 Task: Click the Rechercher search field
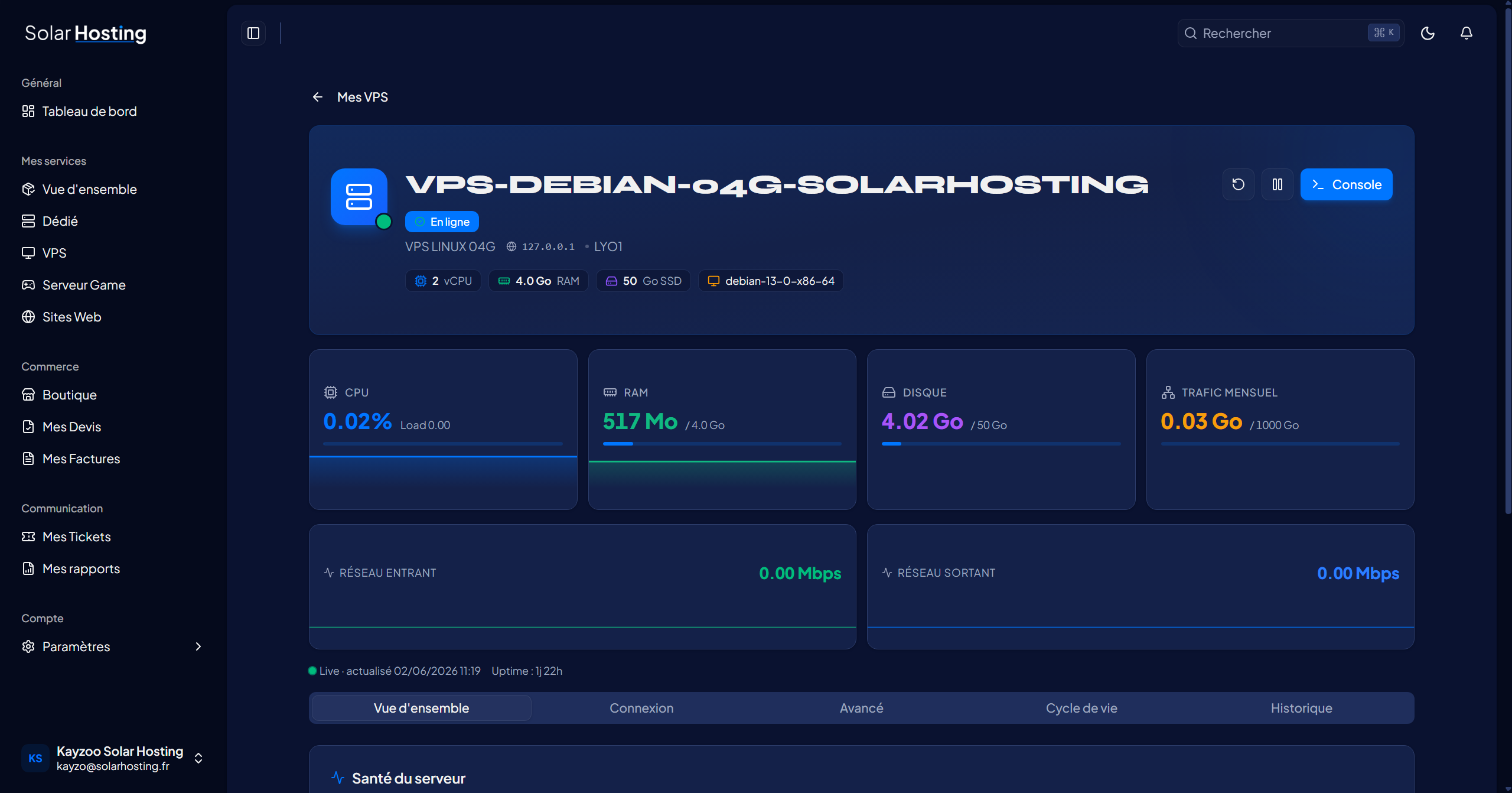click(1291, 33)
